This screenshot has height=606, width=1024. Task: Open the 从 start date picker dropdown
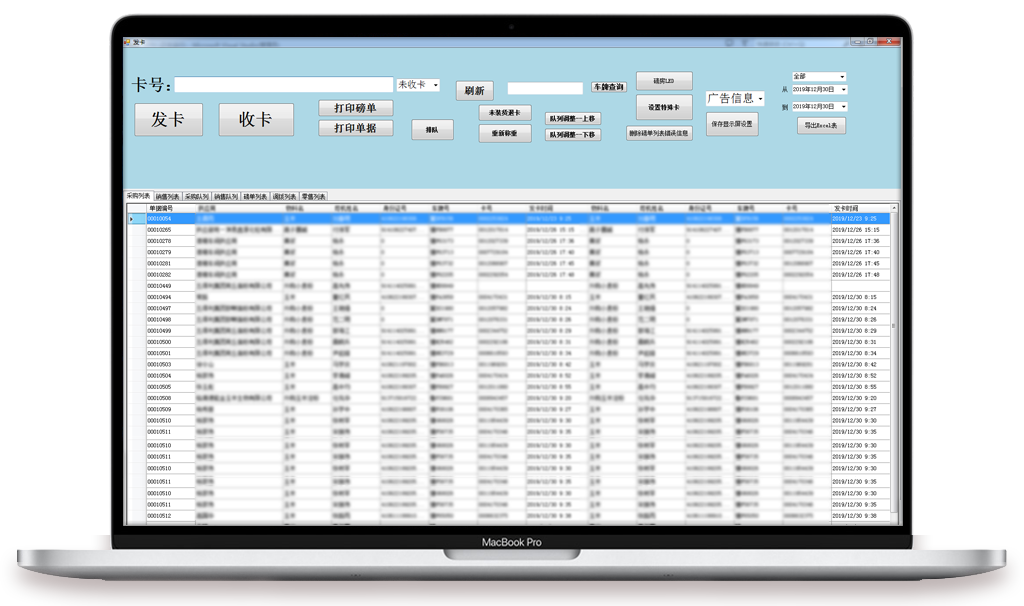click(843, 90)
